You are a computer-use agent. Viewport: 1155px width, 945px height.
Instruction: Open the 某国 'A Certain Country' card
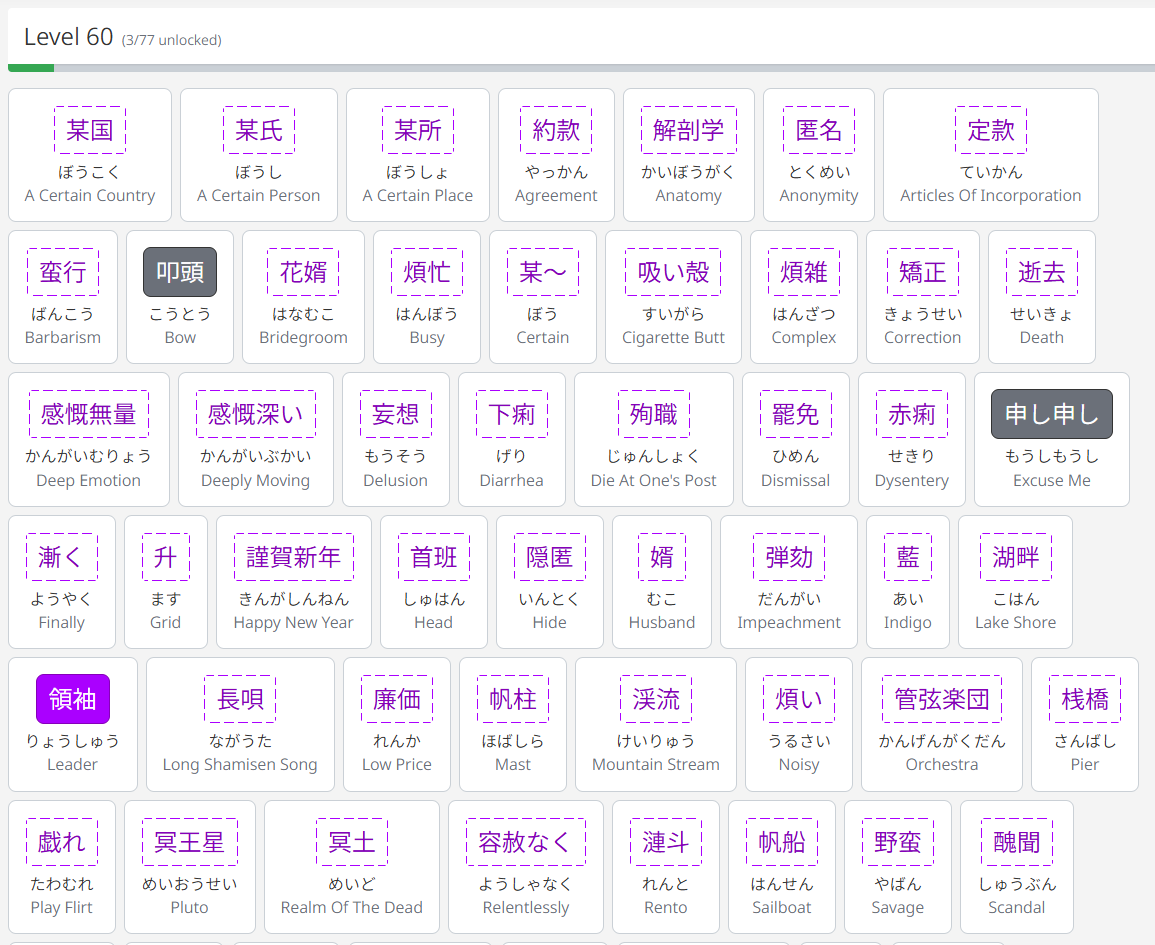click(90, 155)
